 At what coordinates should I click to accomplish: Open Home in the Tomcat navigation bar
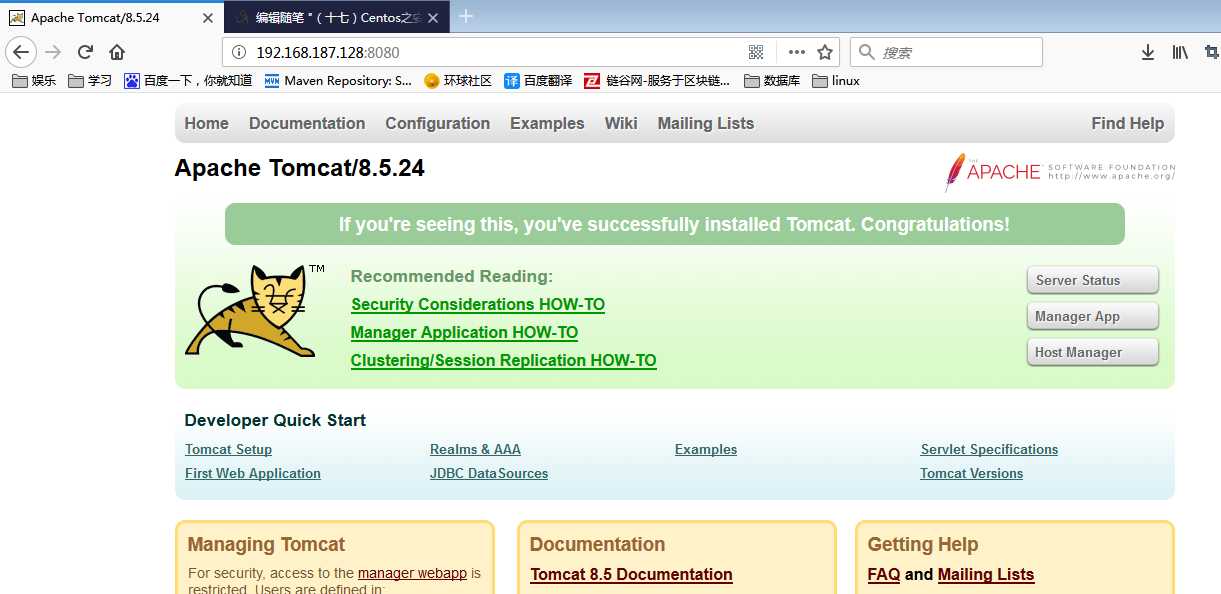tap(206, 123)
